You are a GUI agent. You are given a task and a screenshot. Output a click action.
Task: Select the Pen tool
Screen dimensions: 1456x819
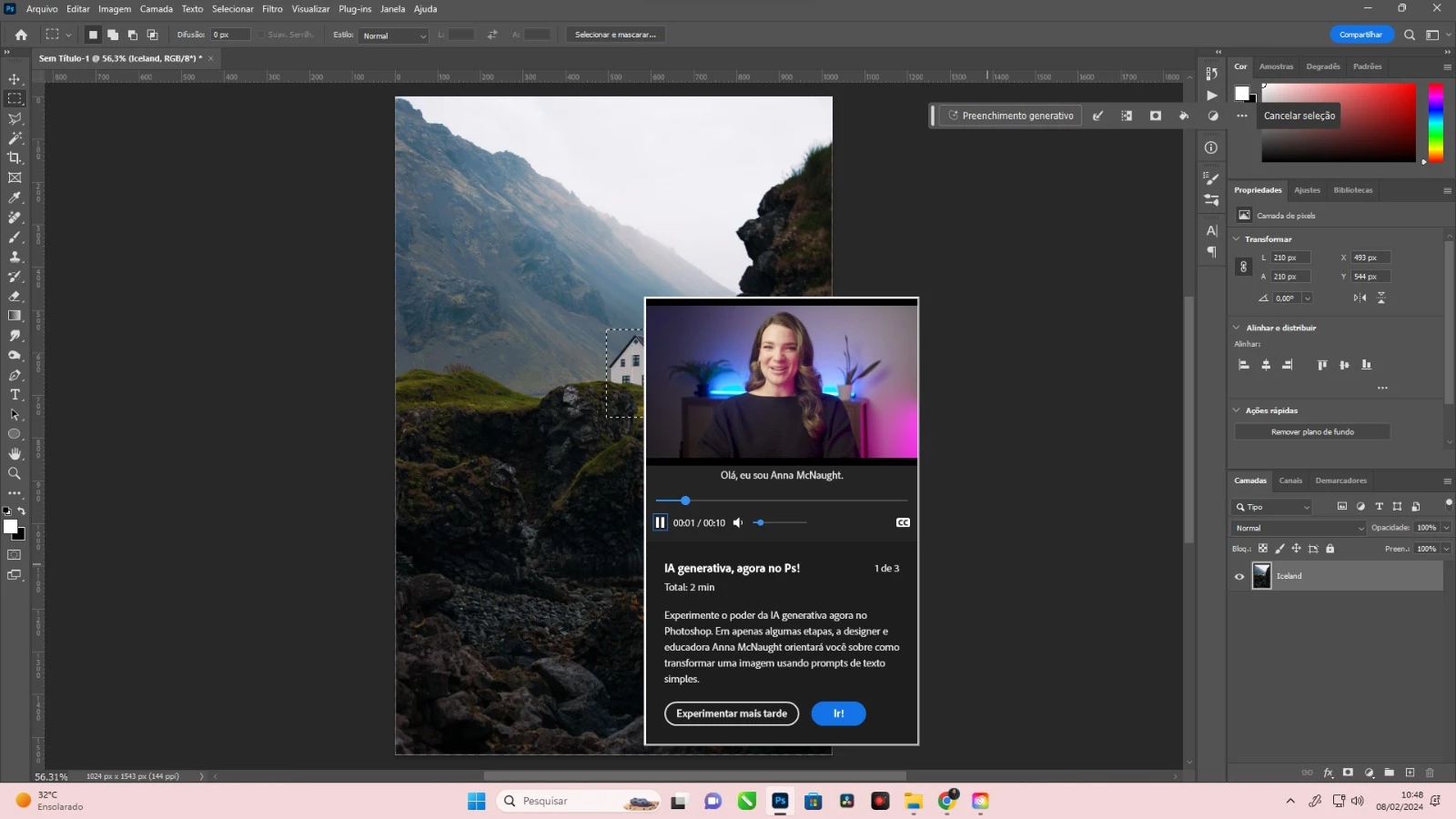[x=15, y=375]
